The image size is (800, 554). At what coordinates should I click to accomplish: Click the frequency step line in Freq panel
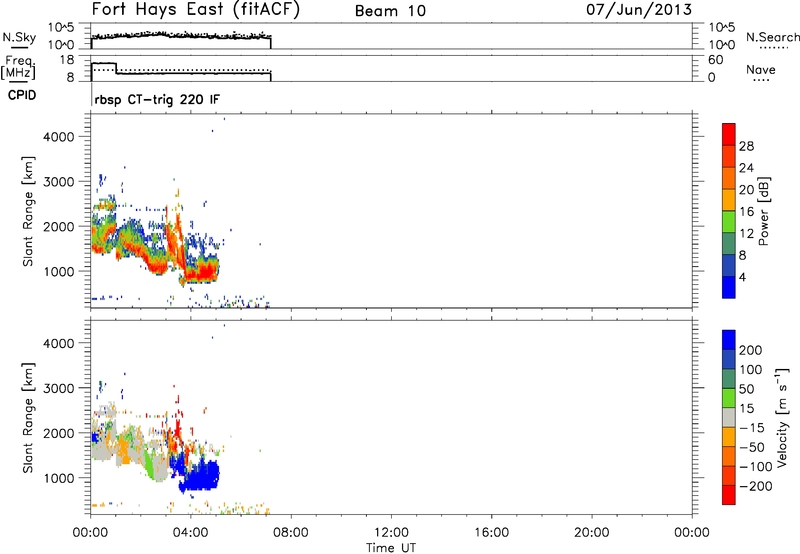[x=181, y=73]
